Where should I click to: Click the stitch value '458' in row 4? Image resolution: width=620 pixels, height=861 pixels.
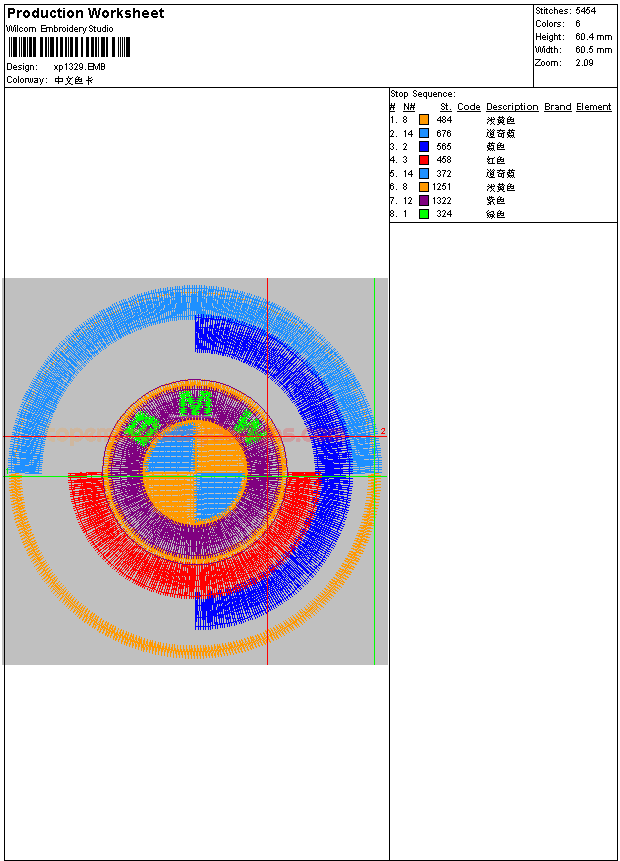point(444,160)
